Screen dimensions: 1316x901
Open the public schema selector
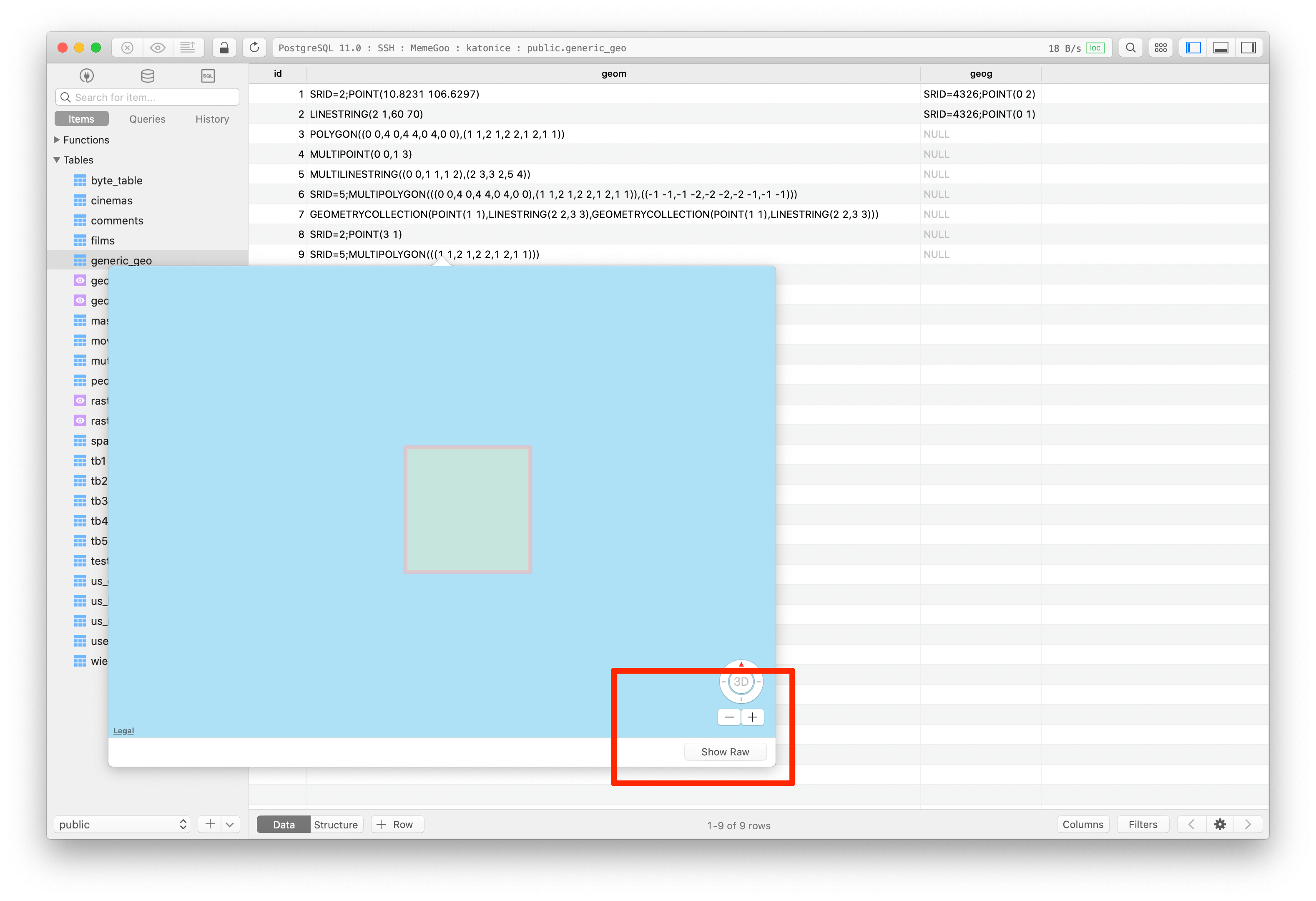[122, 825]
